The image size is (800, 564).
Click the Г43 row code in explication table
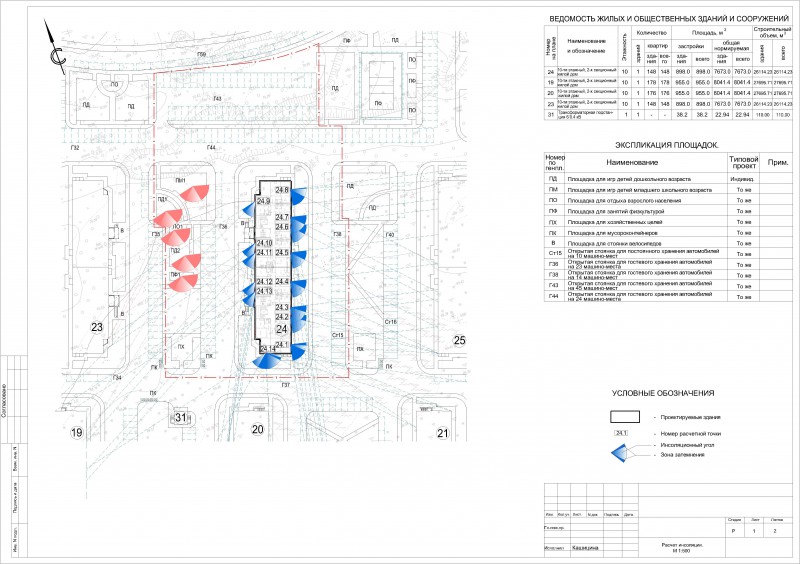(554, 285)
